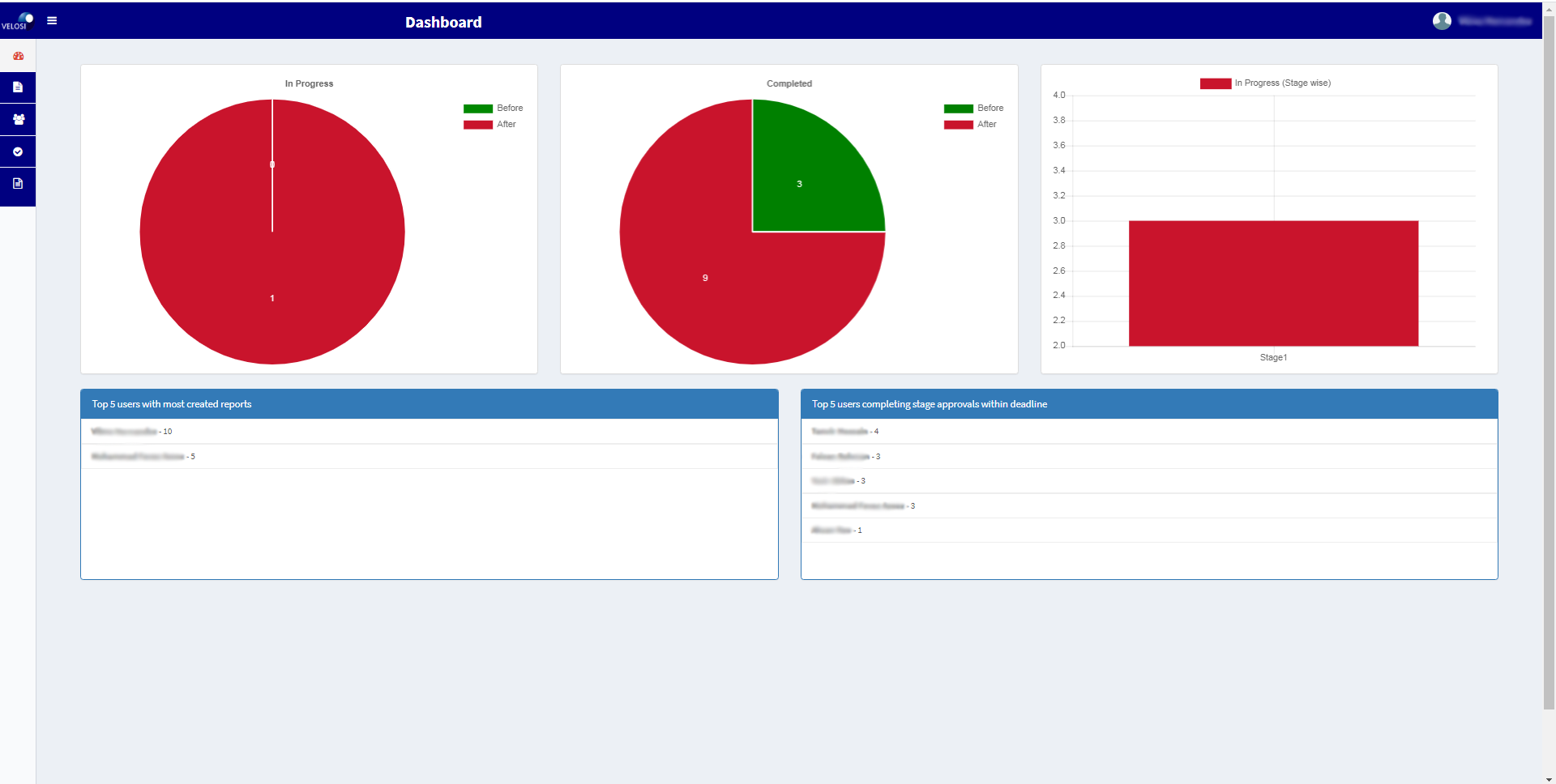Click the Stage1 bar in the bar chart
The image size is (1556, 784).
click(x=1272, y=283)
